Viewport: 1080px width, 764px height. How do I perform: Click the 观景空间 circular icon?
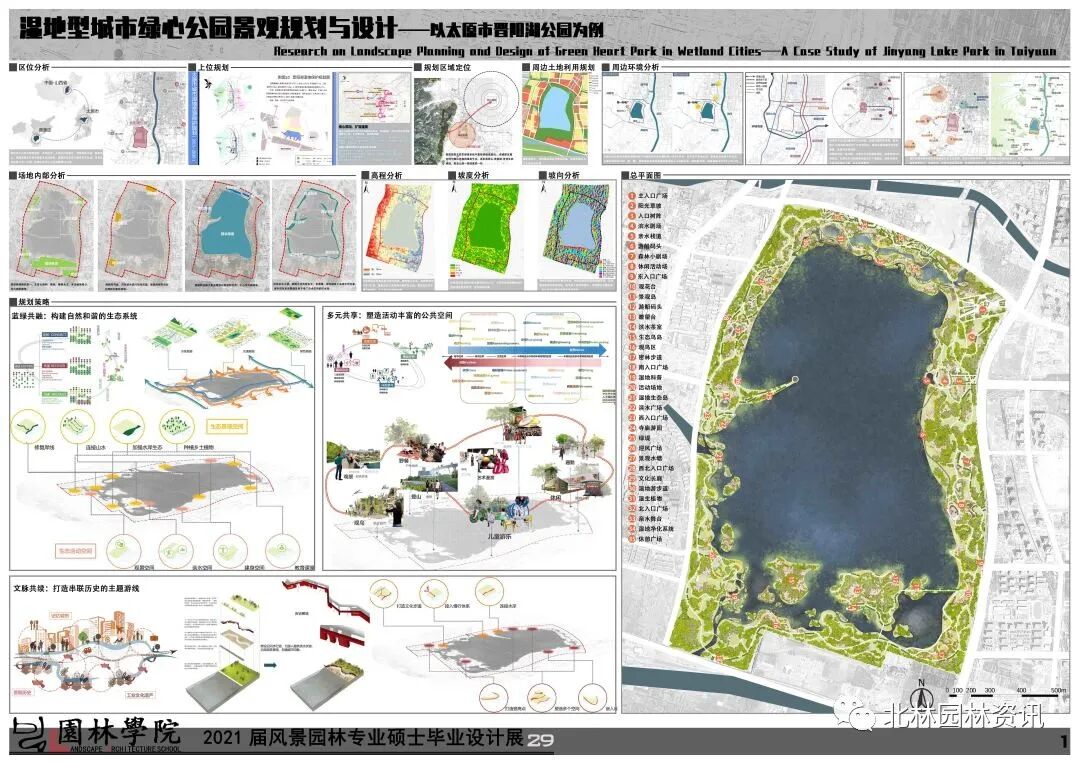(125, 550)
